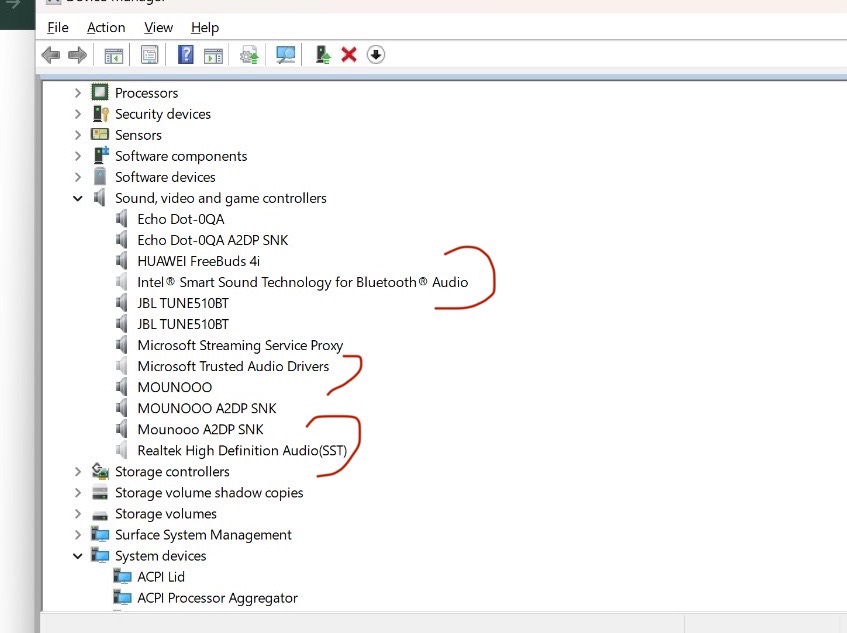Click the Storage volume shadow copies icon
The height and width of the screenshot is (633, 847).
(100, 493)
